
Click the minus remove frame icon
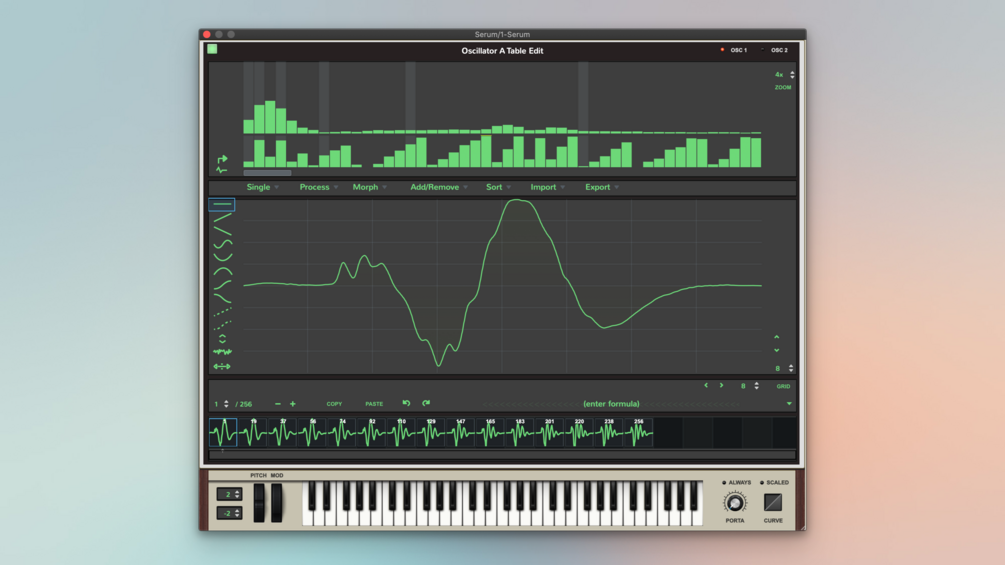click(278, 404)
